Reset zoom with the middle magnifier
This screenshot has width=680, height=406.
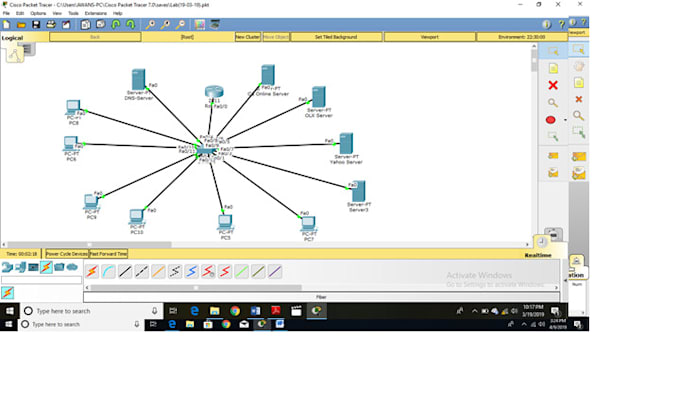coord(165,25)
